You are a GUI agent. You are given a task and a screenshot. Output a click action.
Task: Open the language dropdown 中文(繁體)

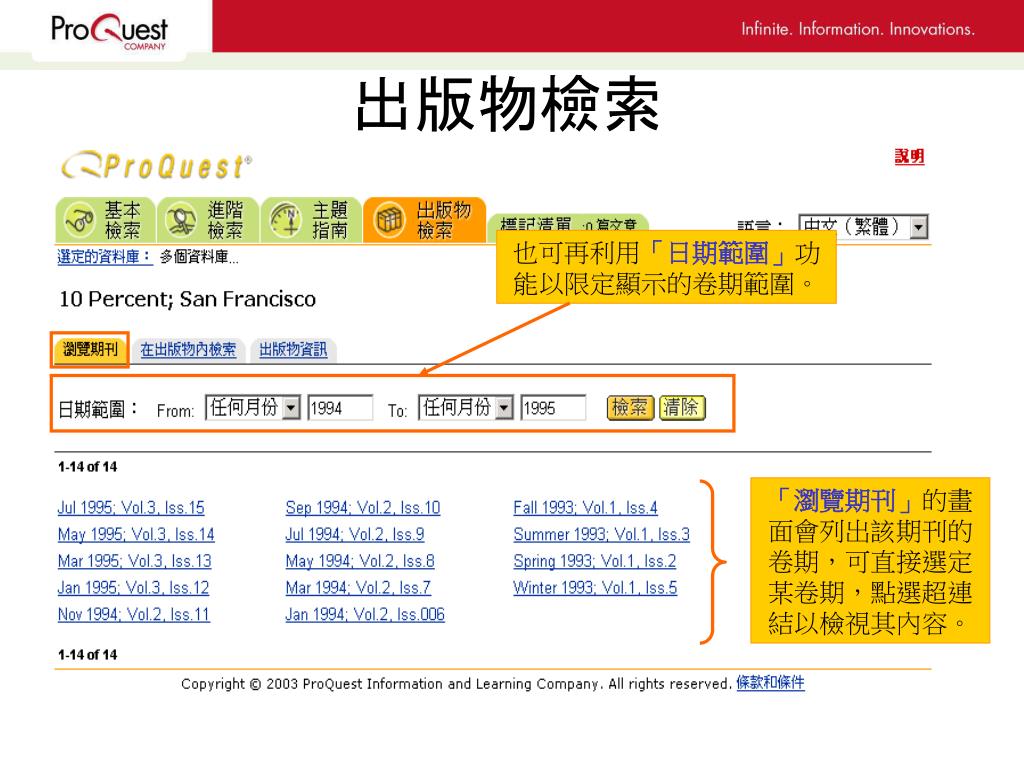point(863,227)
